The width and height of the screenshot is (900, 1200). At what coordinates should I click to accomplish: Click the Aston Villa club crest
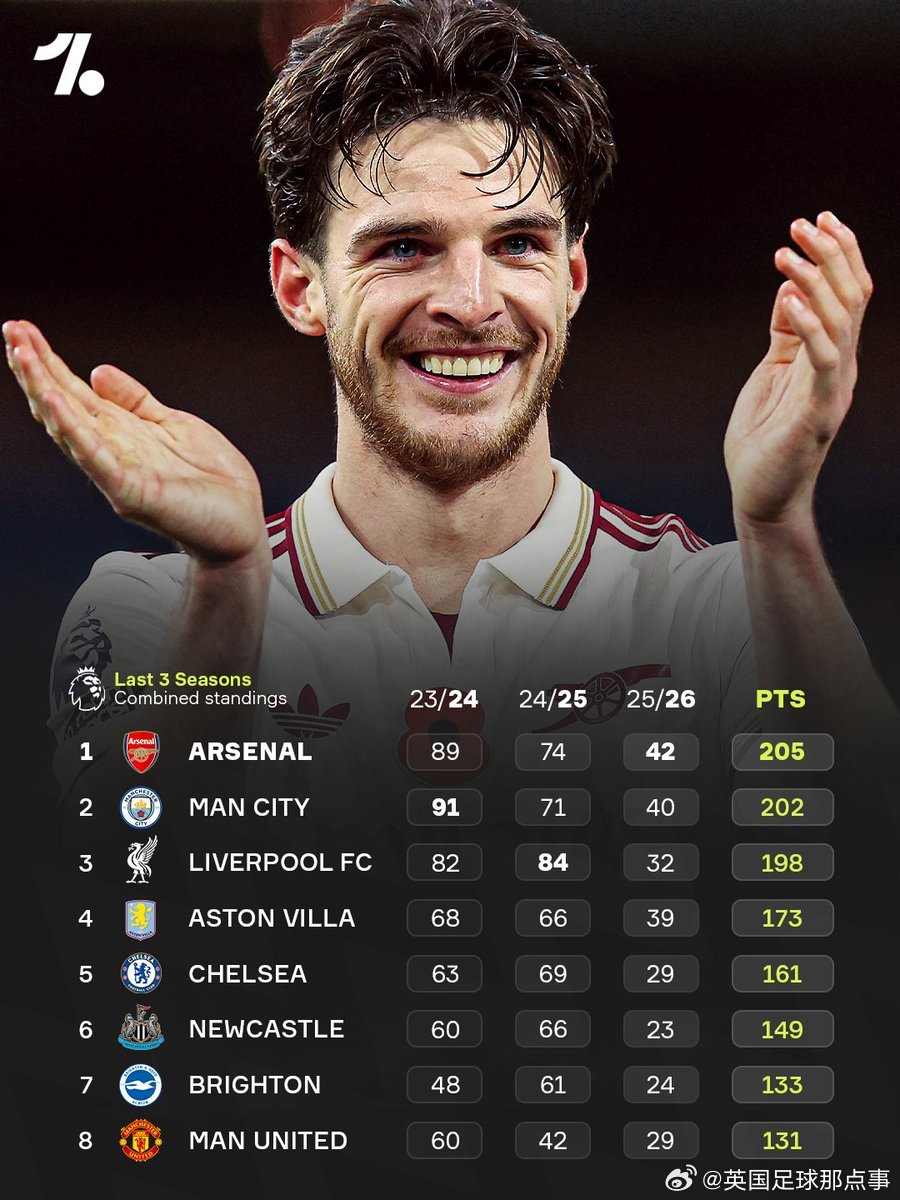(141, 918)
